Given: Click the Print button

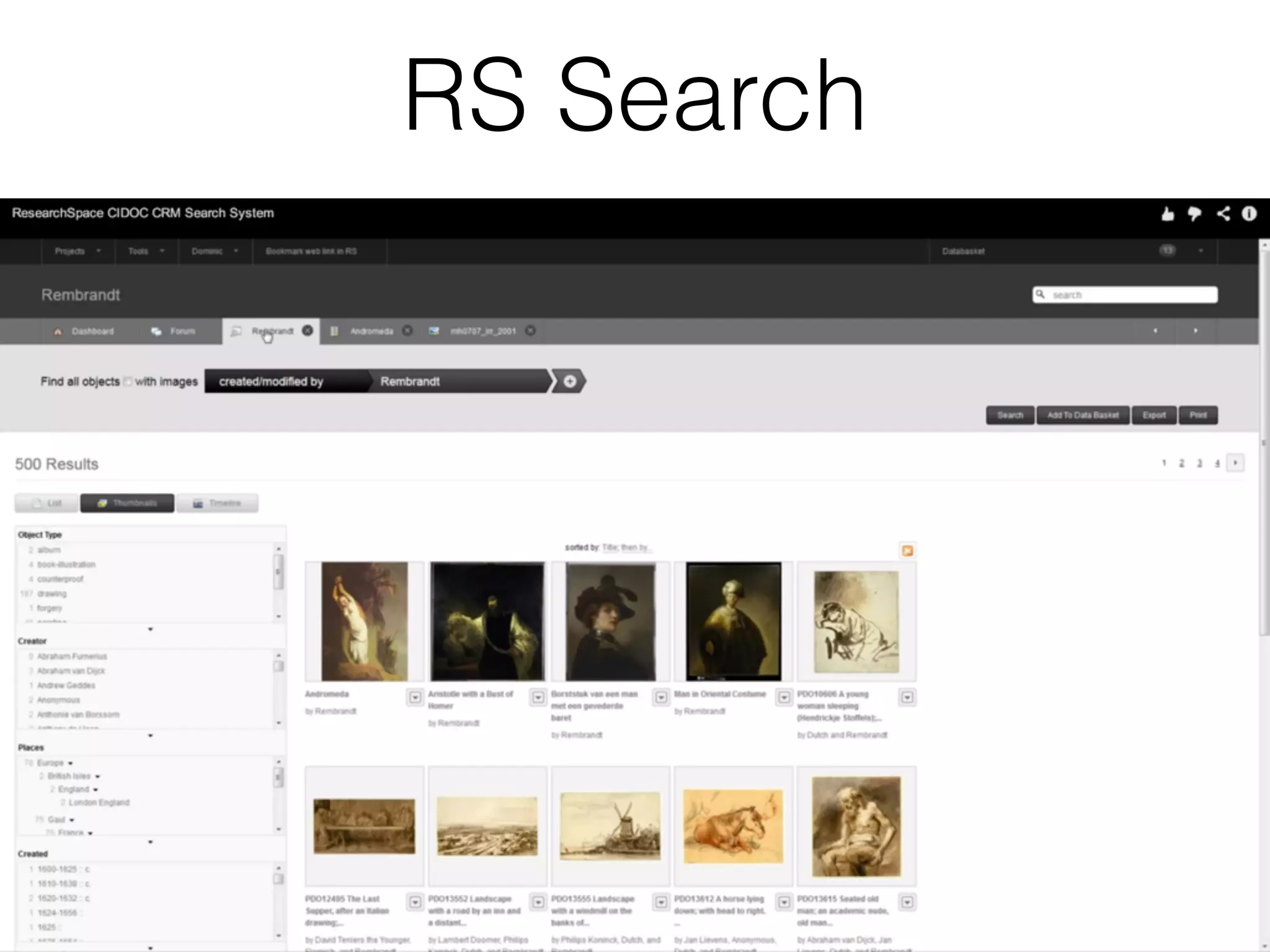Looking at the screenshot, I should (1198, 415).
